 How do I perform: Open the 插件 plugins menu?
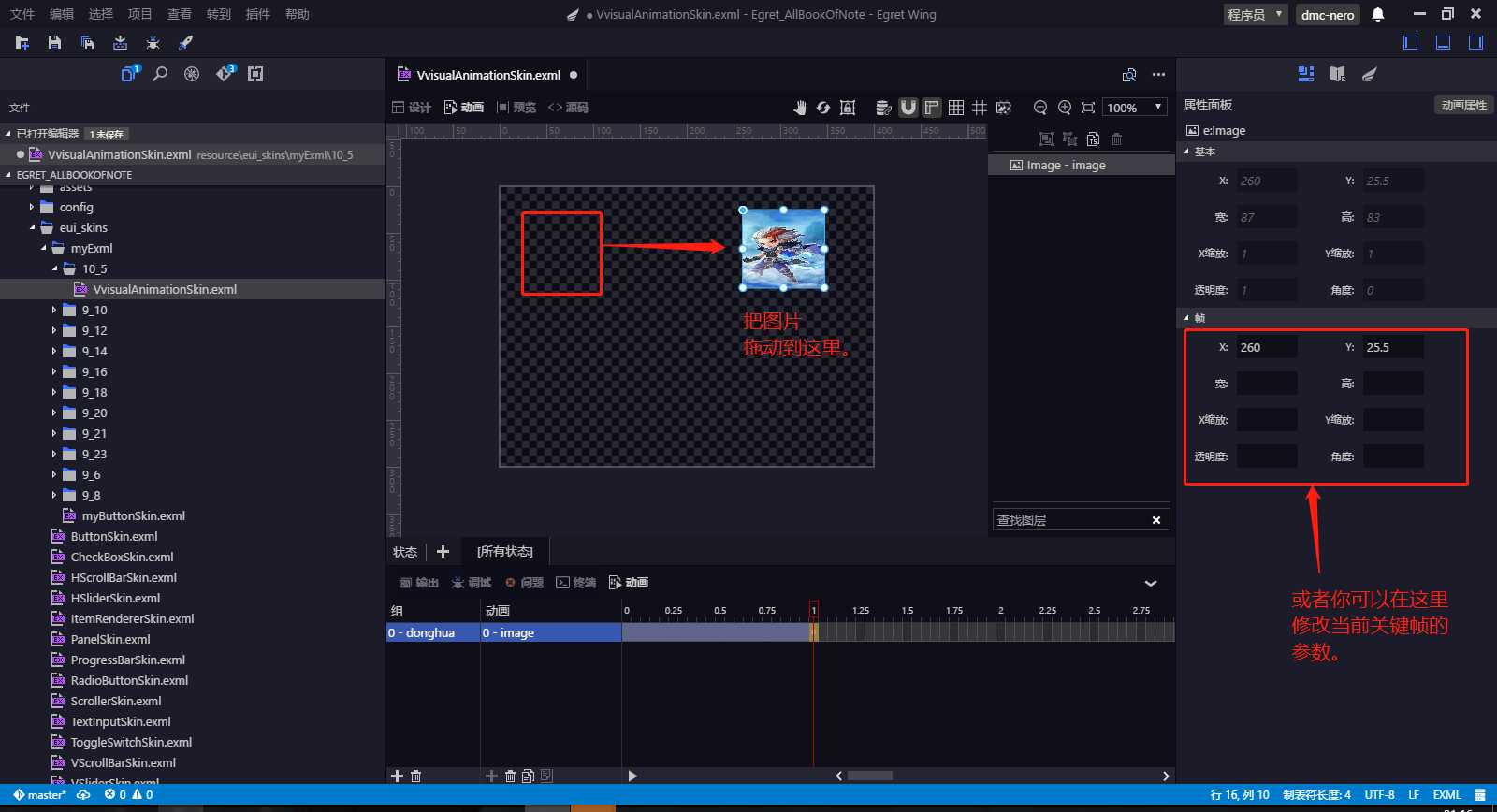258,14
